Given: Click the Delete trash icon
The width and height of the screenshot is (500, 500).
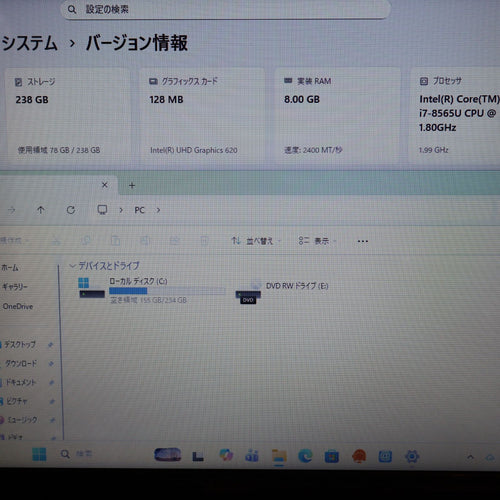Looking at the screenshot, I should point(204,240).
